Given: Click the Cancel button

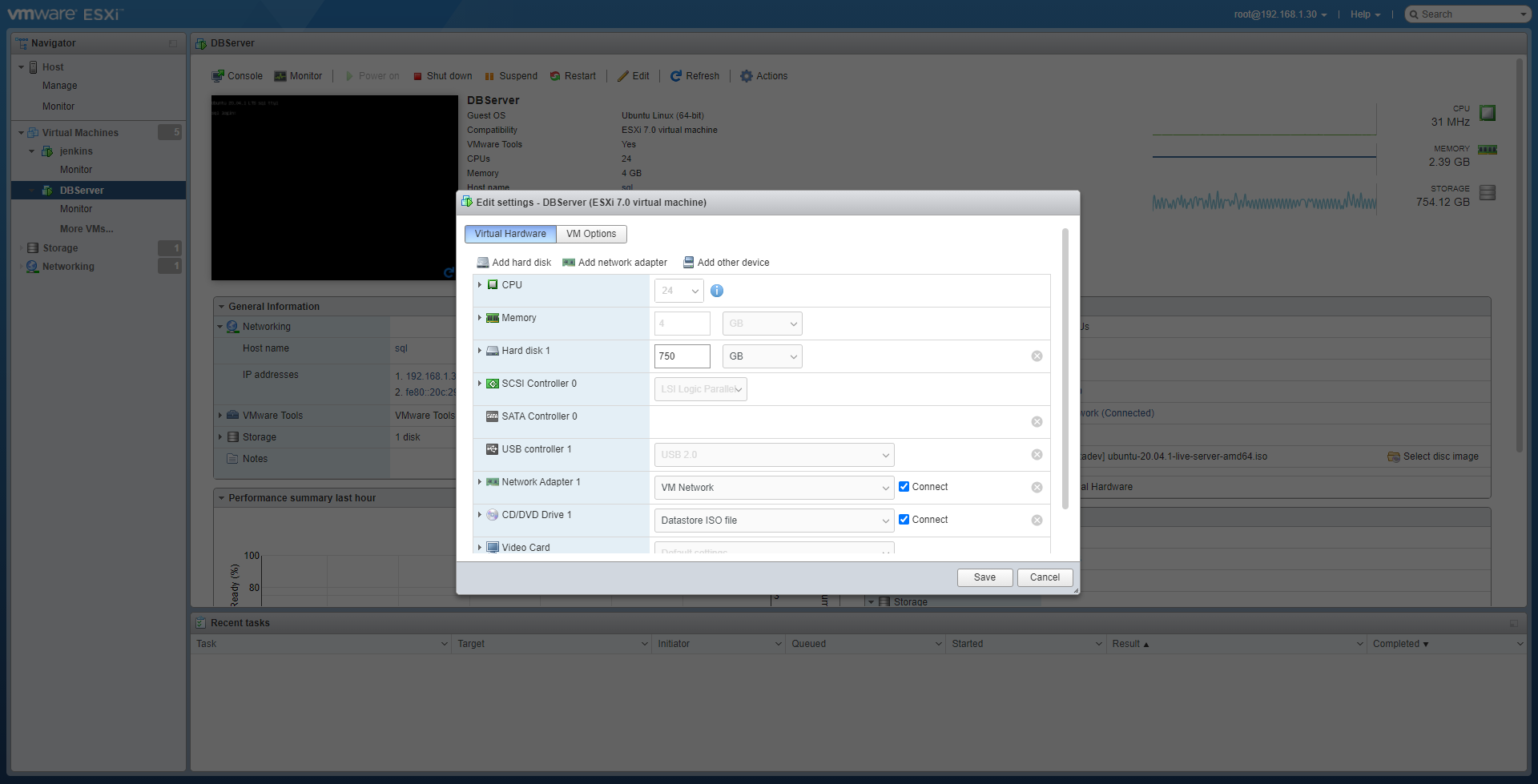Looking at the screenshot, I should [x=1045, y=577].
